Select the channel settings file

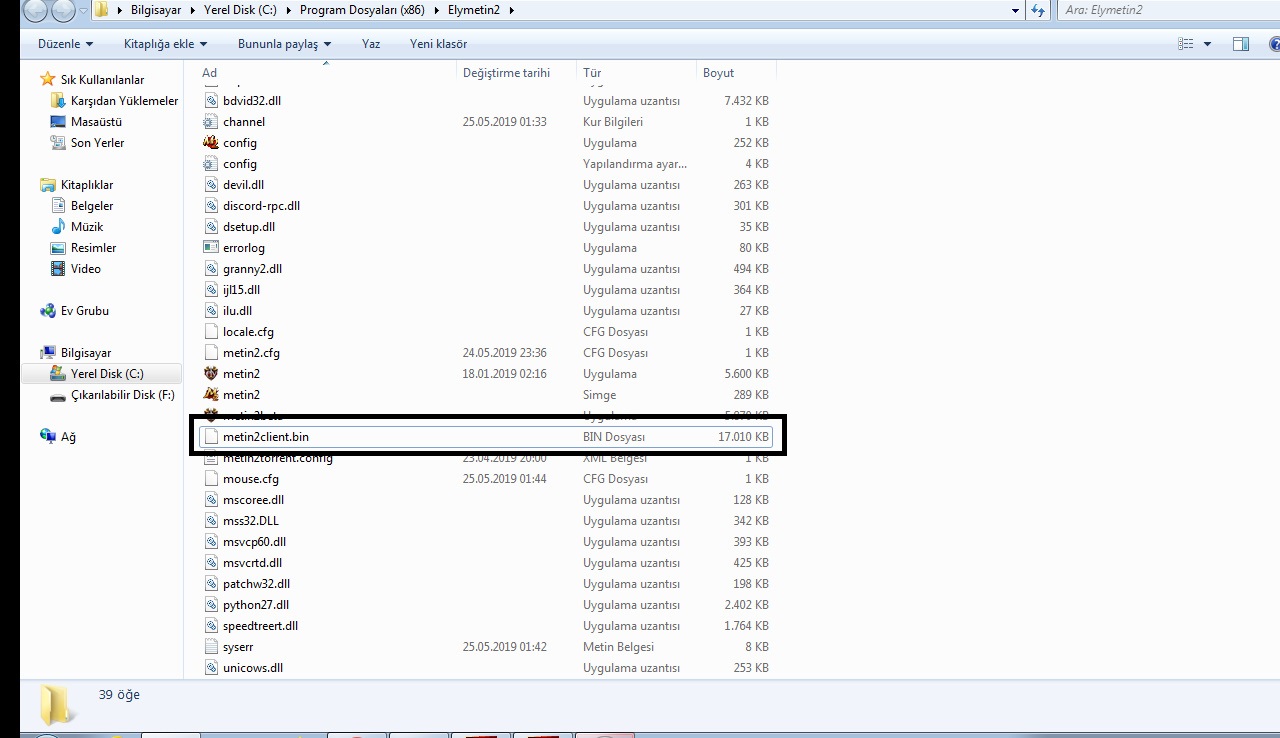(x=243, y=122)
